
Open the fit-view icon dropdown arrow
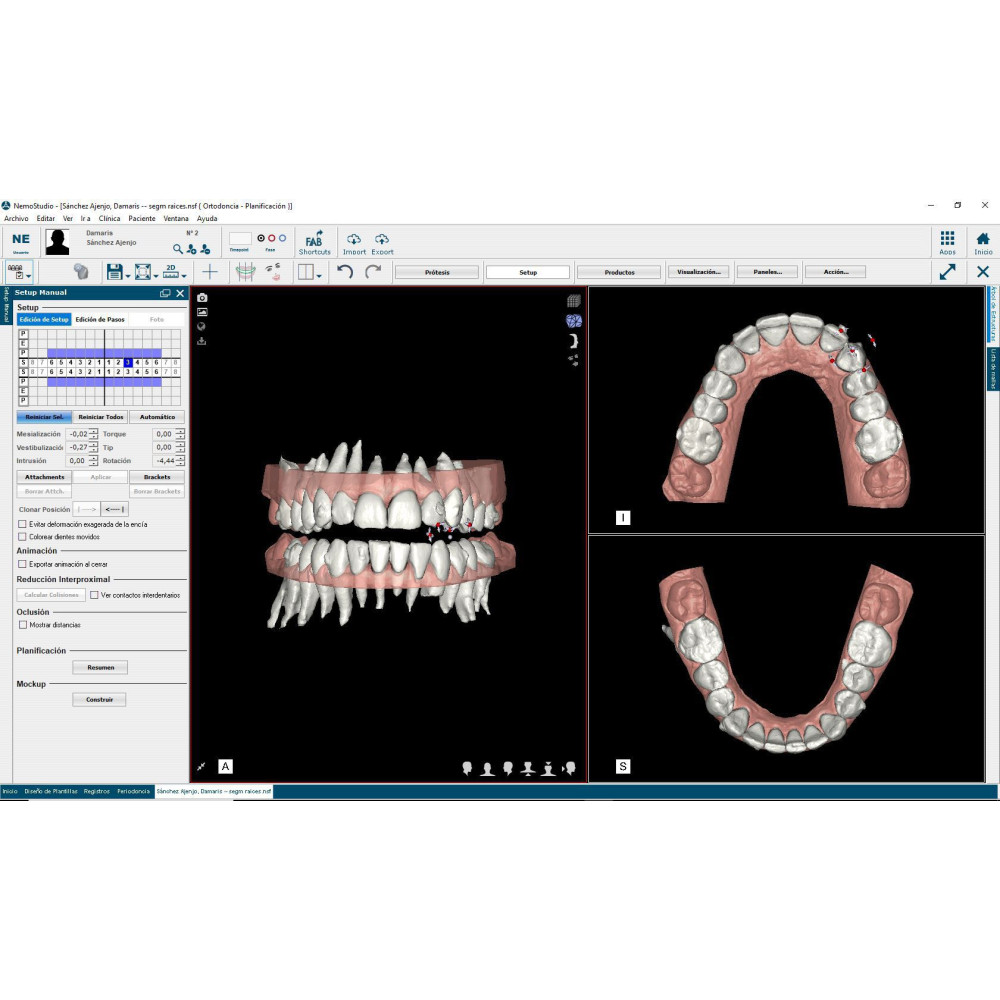(x=156, y=276)
